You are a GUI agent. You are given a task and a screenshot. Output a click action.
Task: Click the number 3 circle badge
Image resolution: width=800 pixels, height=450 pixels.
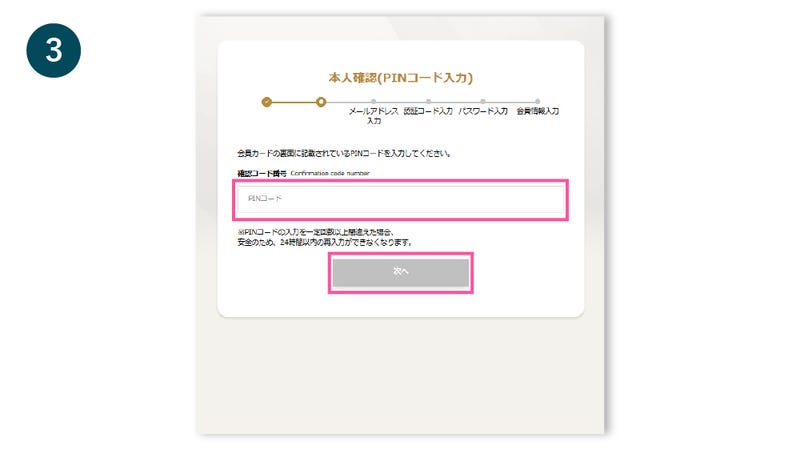(54, 51)
